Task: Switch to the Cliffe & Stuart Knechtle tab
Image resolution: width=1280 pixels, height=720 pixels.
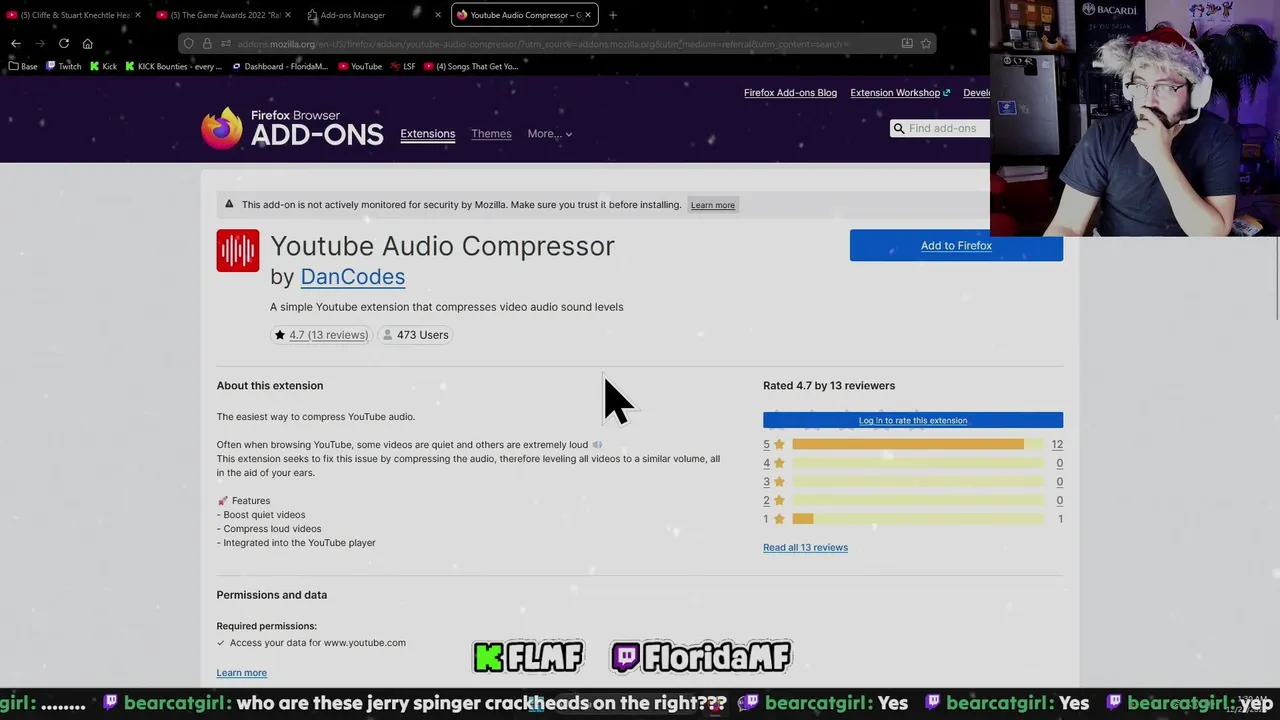Action: (75, 15)
